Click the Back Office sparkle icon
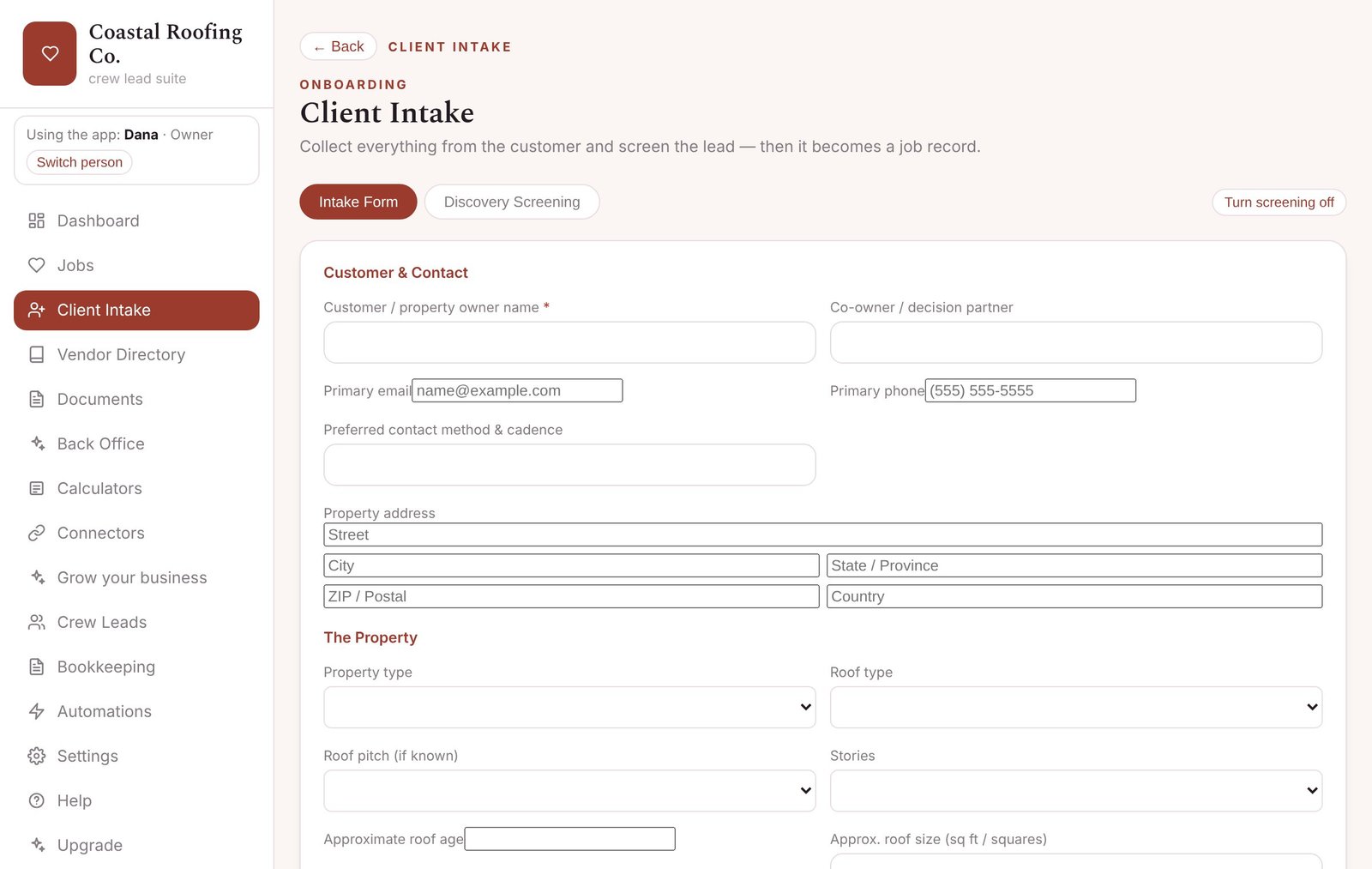This screenshot has width=1372, height=869. click(x=36, y=444)
